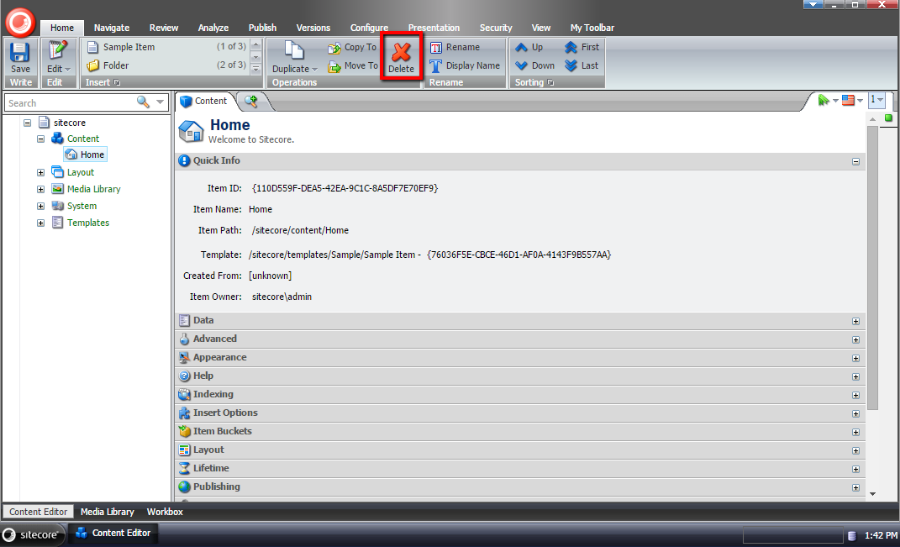Open the Analyze ribbon tab

[x=213, y=28]
